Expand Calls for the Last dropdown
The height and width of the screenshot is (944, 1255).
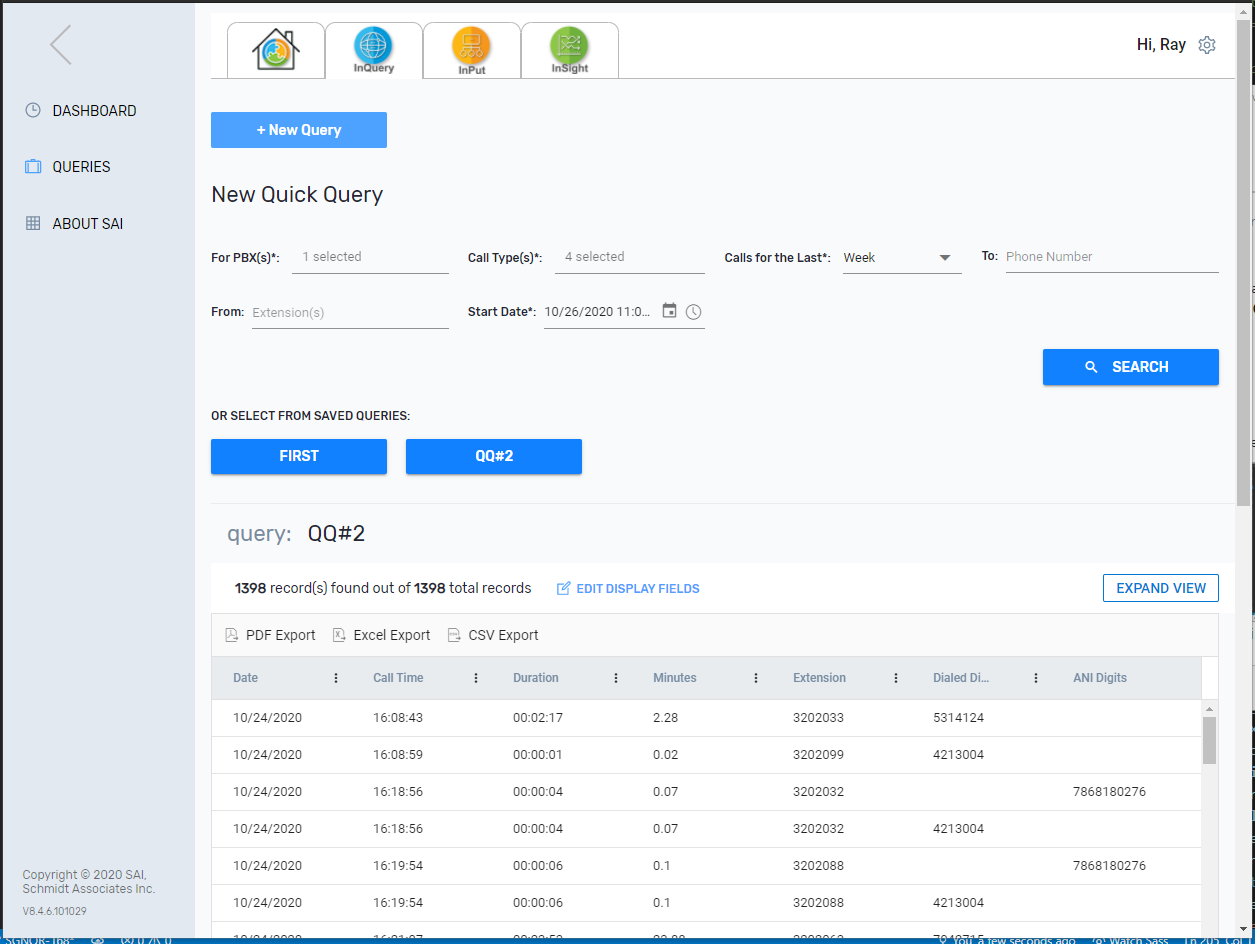[902, 257]
